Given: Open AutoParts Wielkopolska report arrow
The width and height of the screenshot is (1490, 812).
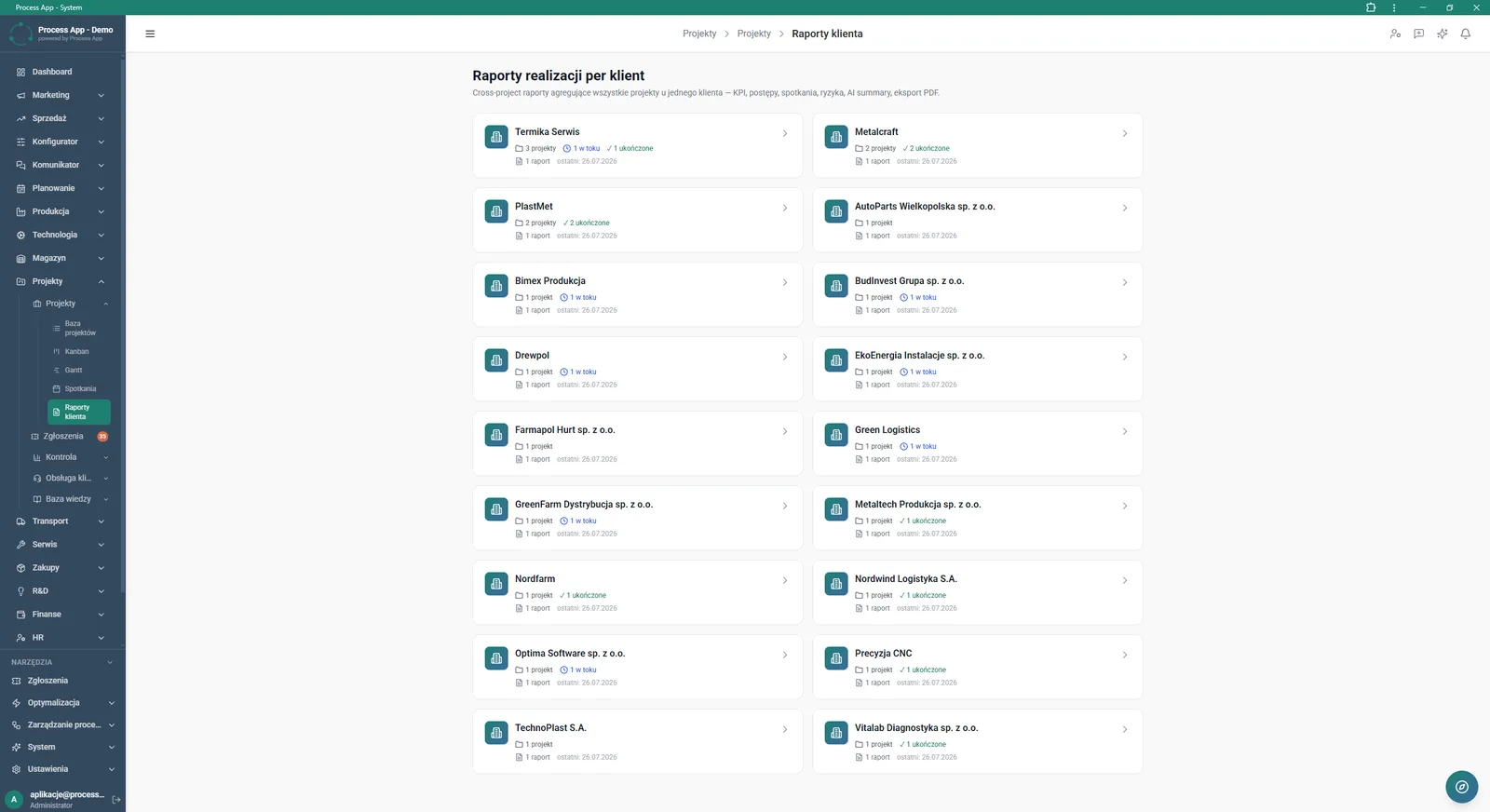Looking at the screenshot, I should (x=1125, y=208).
